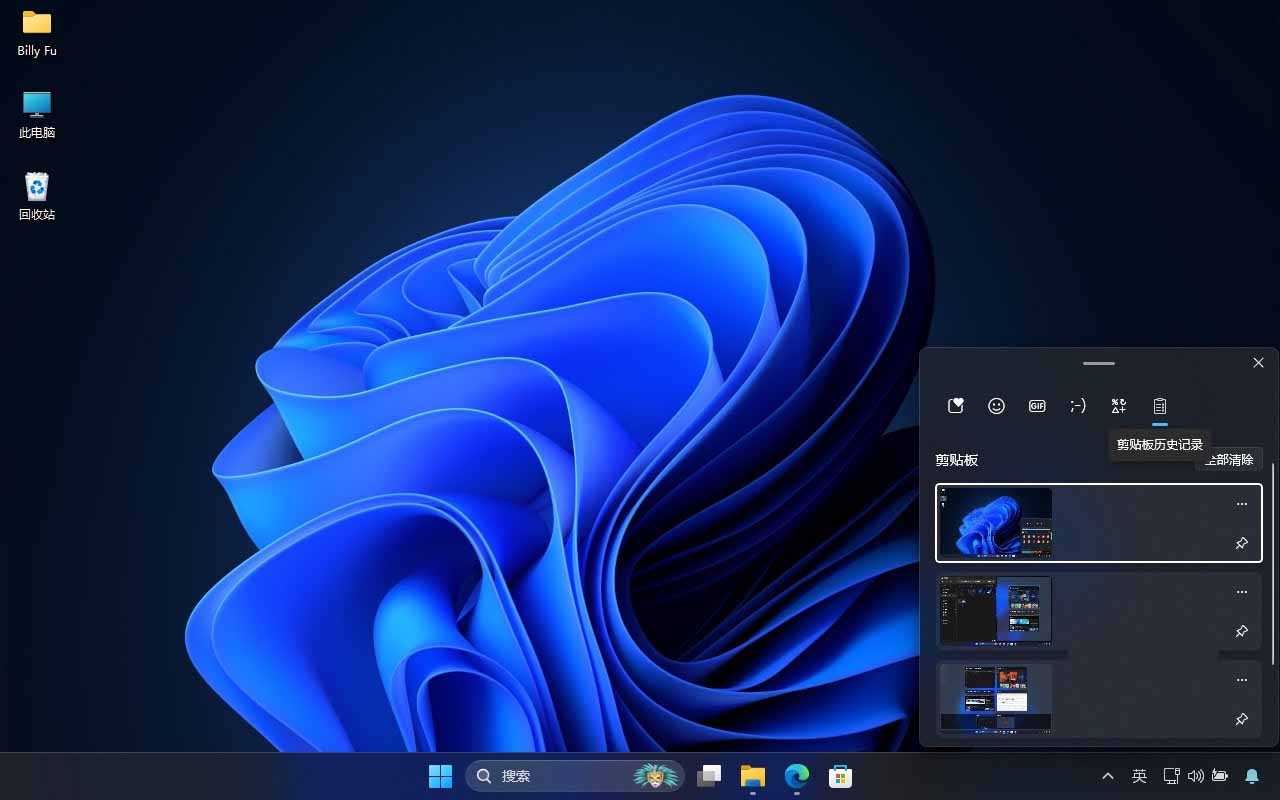Expand hidden system tray icons chevron
The image size is (1280, 800).
click(1108, 776)
